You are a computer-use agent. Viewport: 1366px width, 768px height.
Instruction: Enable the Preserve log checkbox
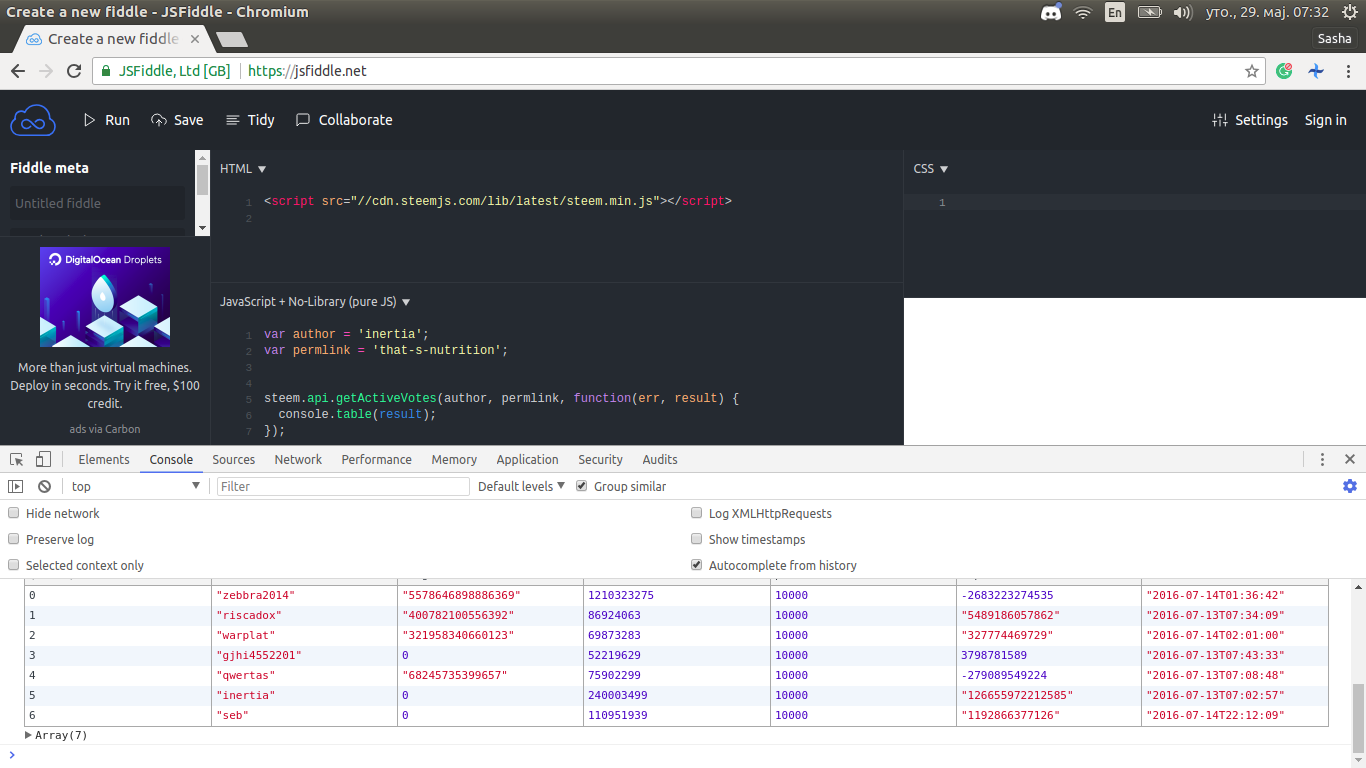[14, 539]
